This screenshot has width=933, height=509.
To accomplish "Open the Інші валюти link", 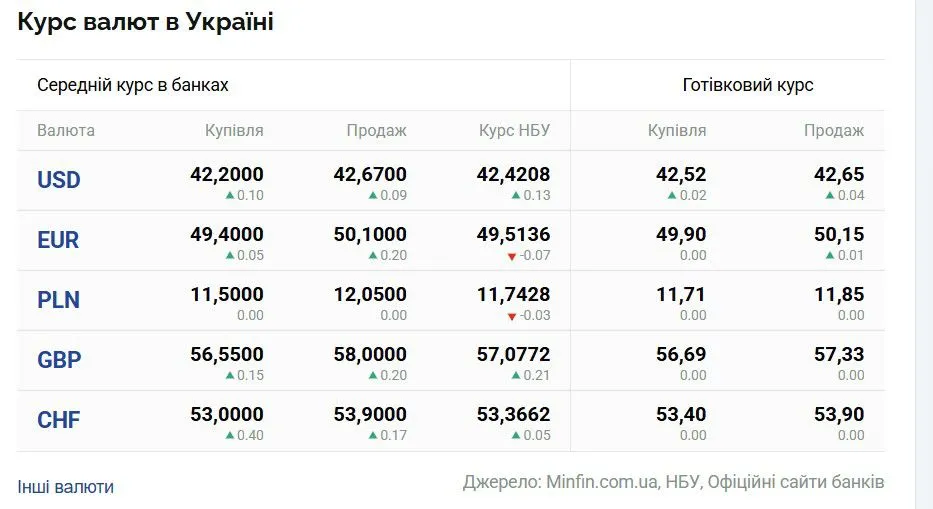I will (x=65, y=487).
